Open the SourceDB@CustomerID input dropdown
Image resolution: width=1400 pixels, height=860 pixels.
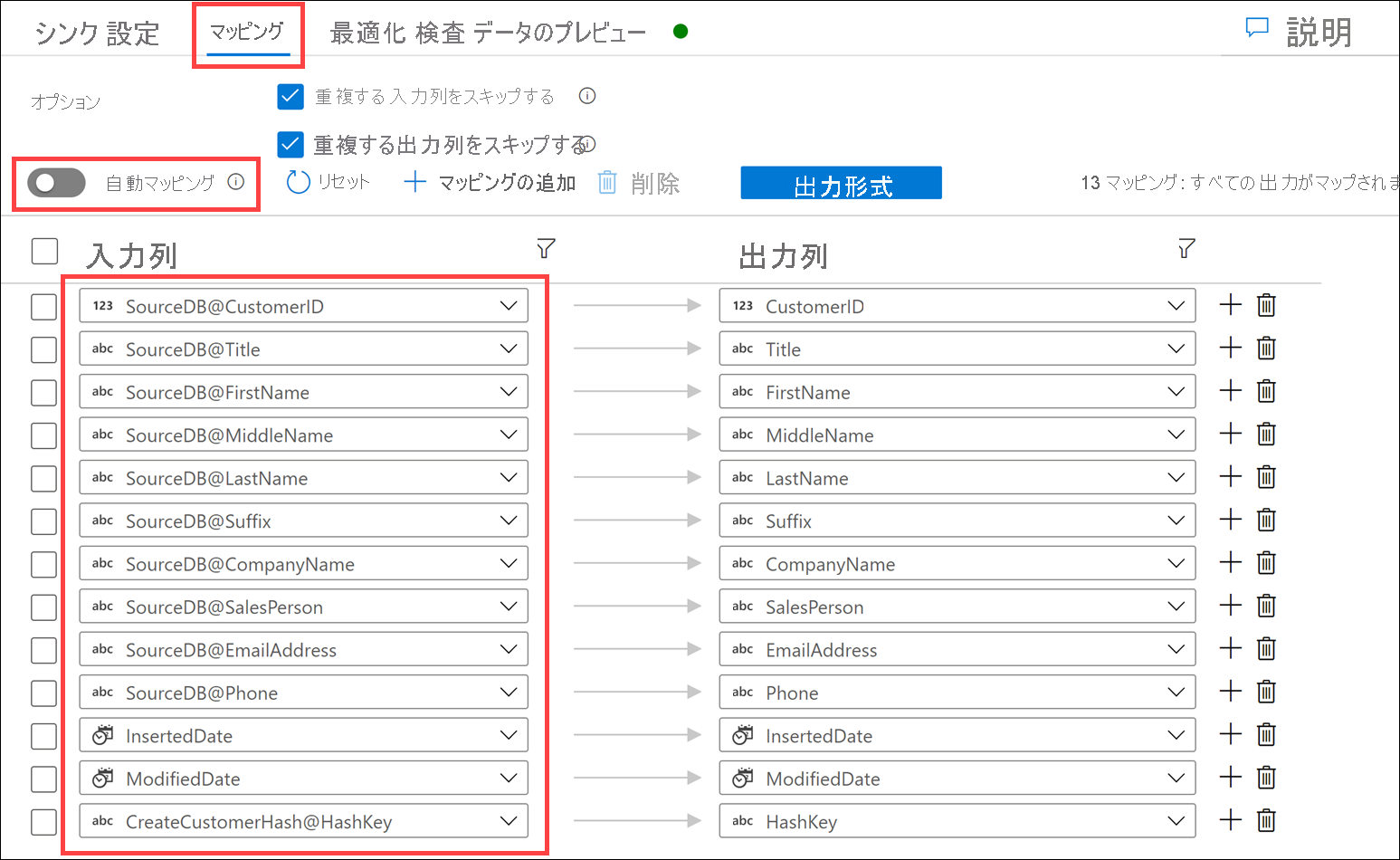[304, 306]
